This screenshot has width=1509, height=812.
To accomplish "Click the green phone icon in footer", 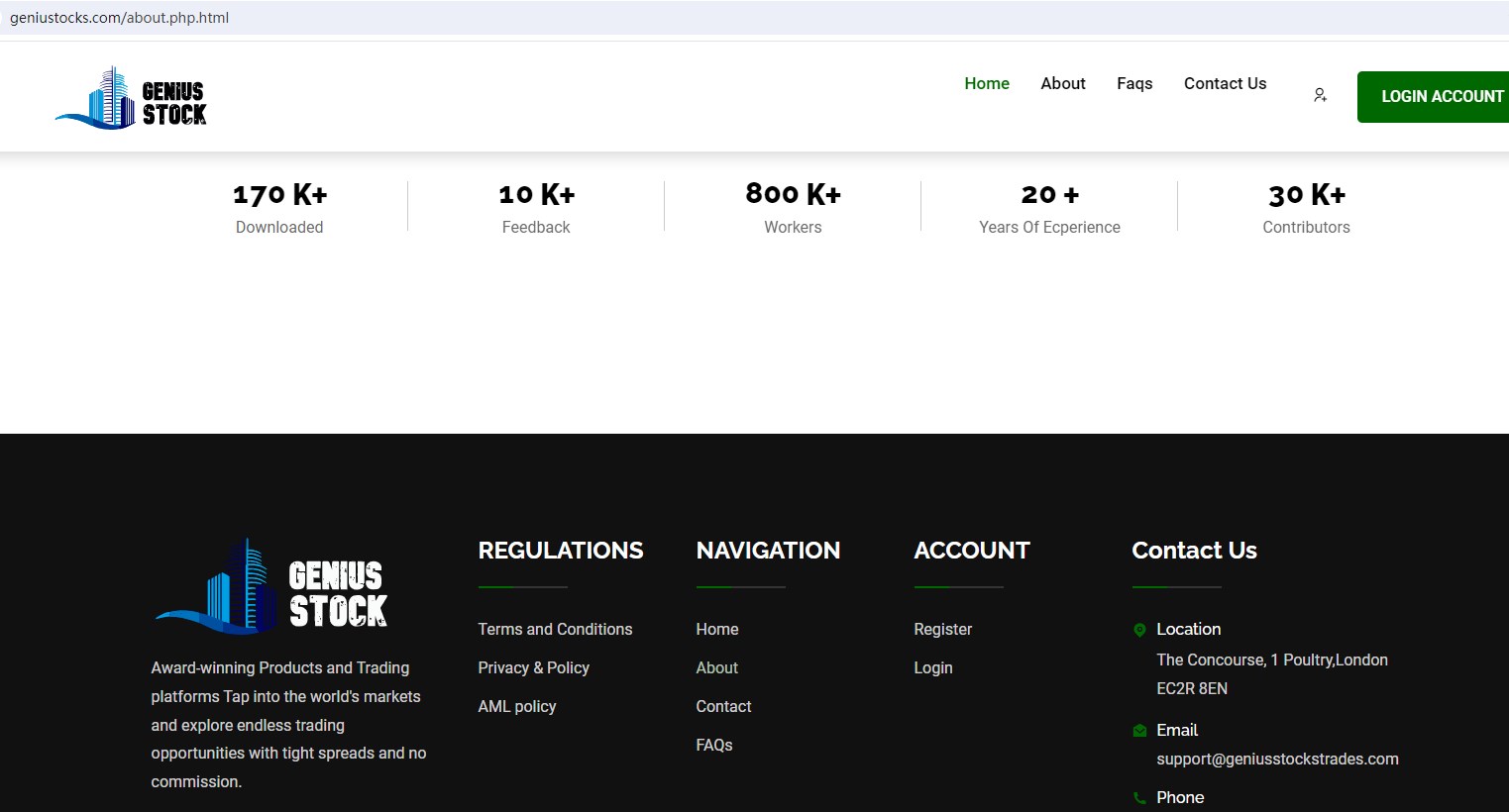I will [1139, 798].
